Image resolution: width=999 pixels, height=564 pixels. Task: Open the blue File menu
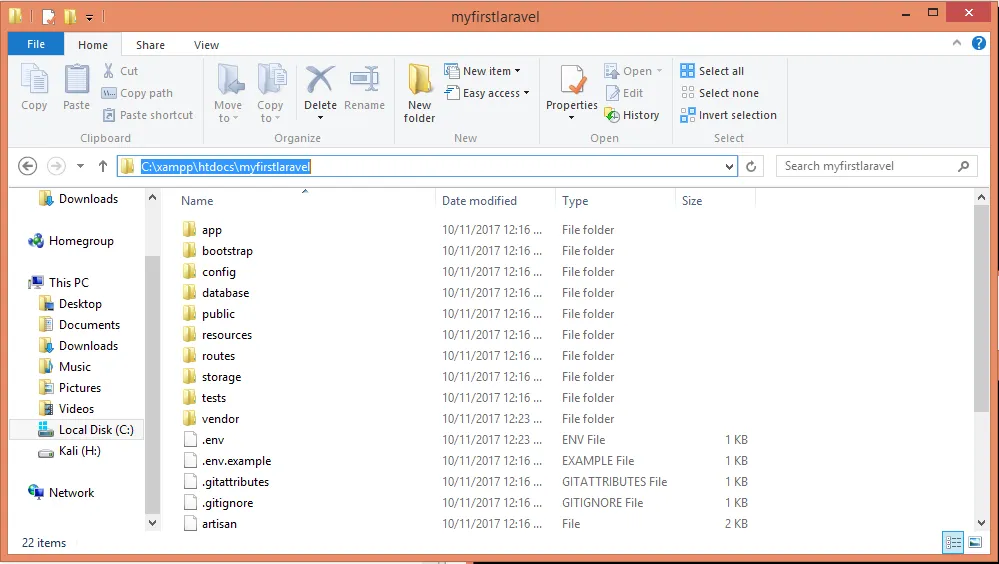point(36,44)
